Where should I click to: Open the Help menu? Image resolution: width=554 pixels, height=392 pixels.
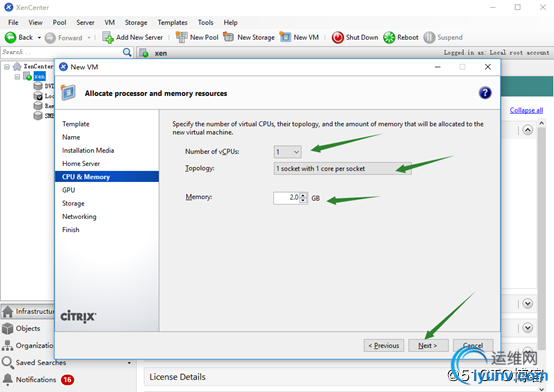[230, 23]
